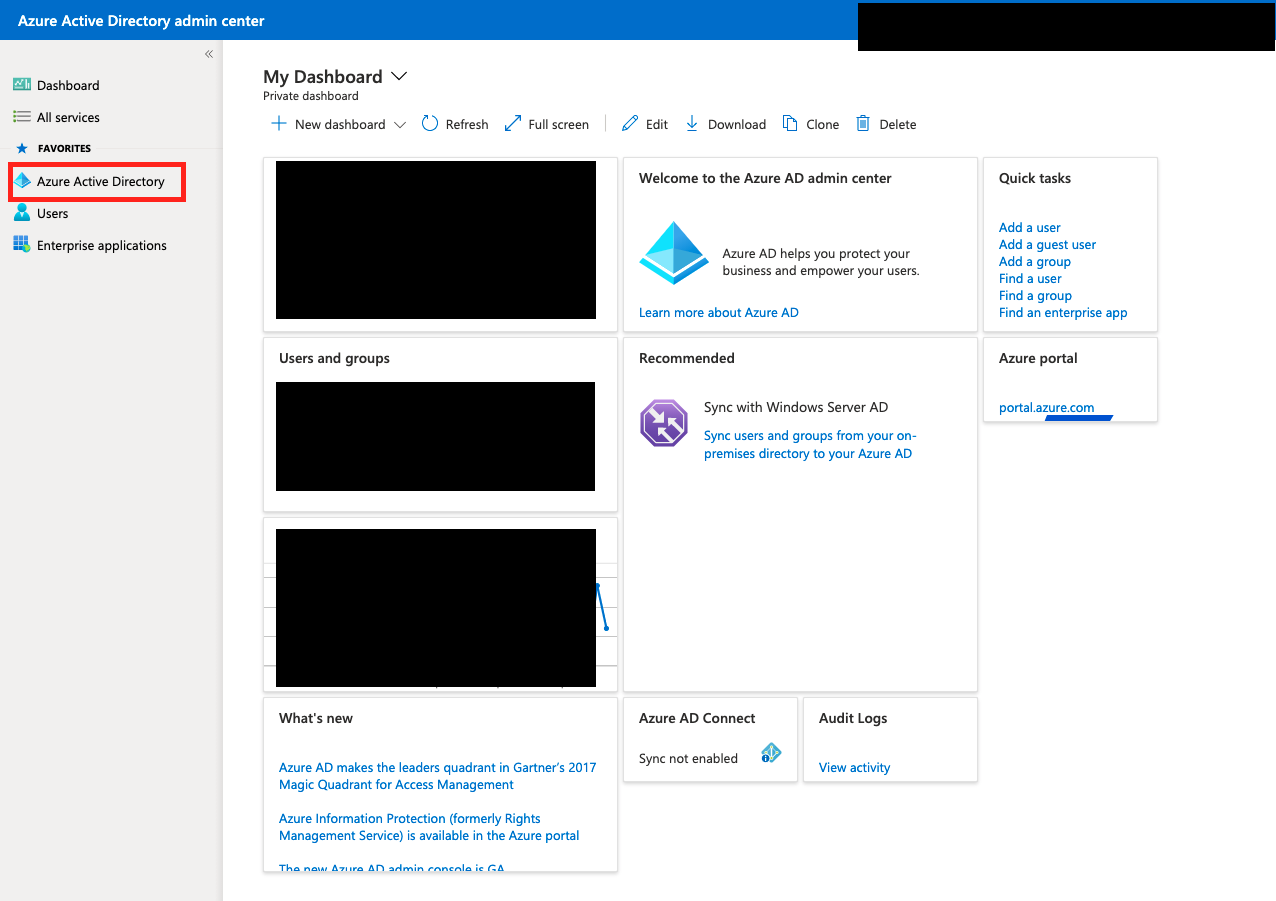Screen dimensions: 1276x901
Task: Open Enterprise applications via its grid icon
Action: 21,245
